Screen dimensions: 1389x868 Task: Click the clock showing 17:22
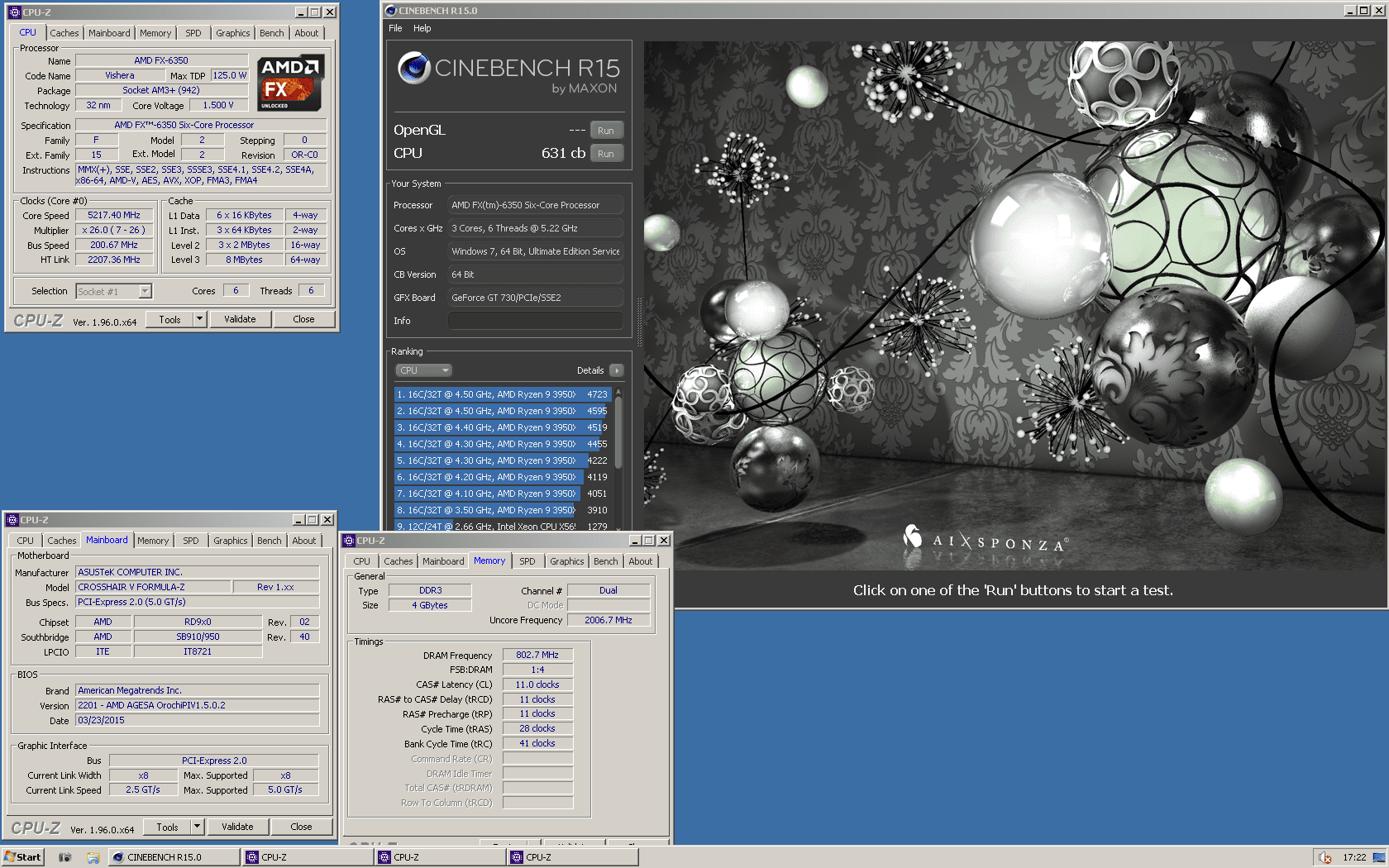[x=1354, y=857]
